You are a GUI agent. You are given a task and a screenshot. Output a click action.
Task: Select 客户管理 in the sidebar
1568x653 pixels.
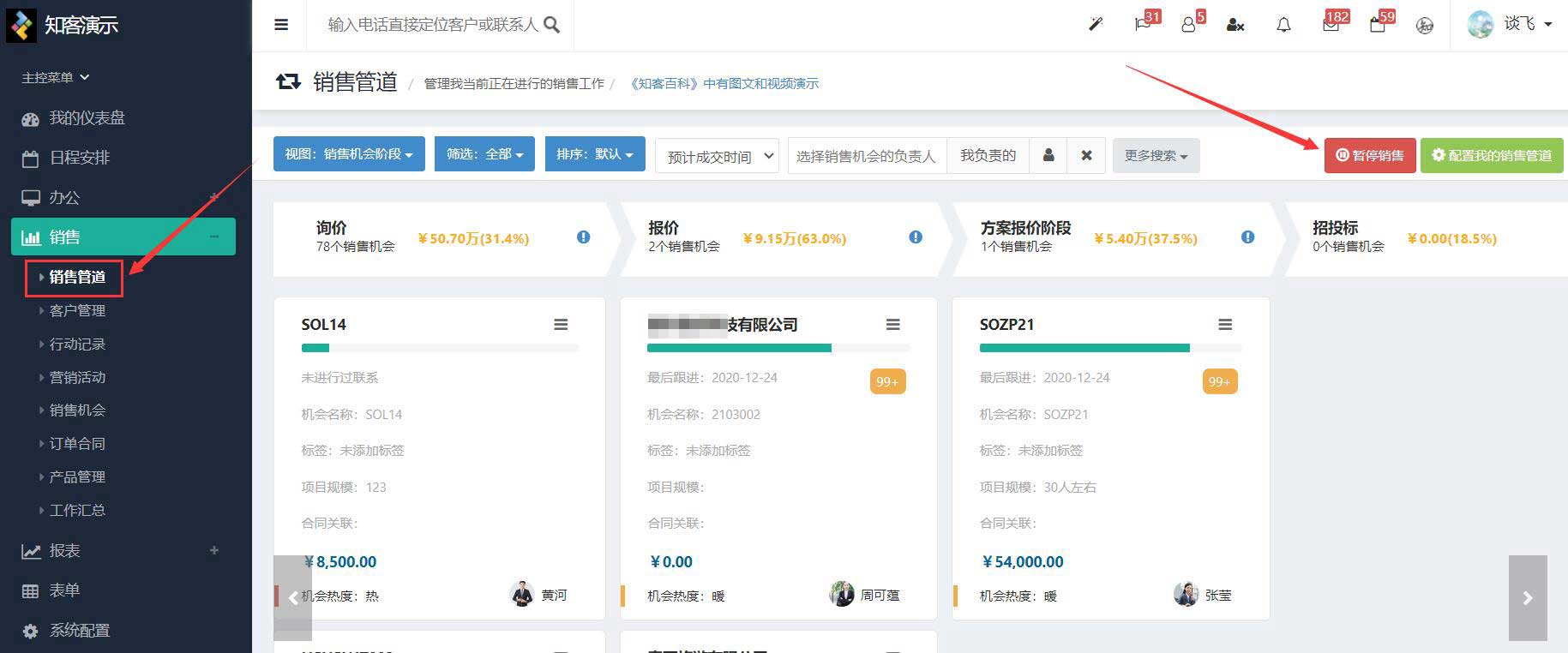[77, 310]
